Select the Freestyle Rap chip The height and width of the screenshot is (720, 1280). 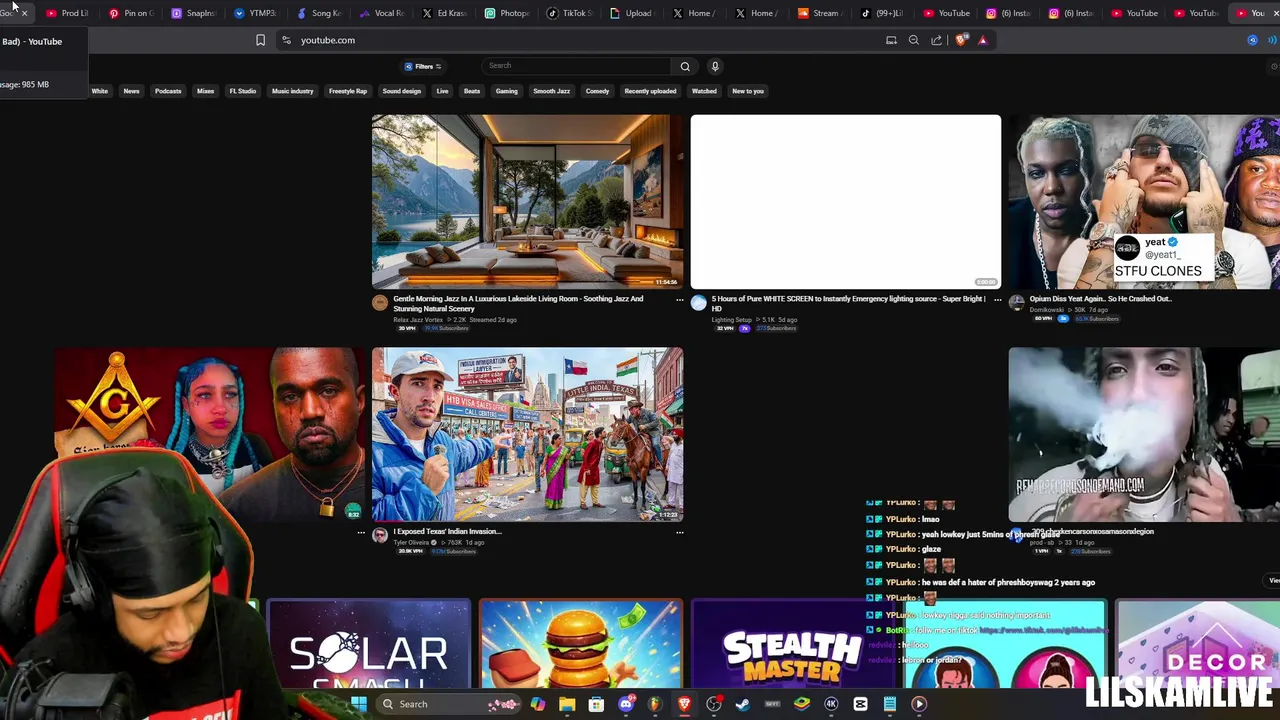[348, 91]
